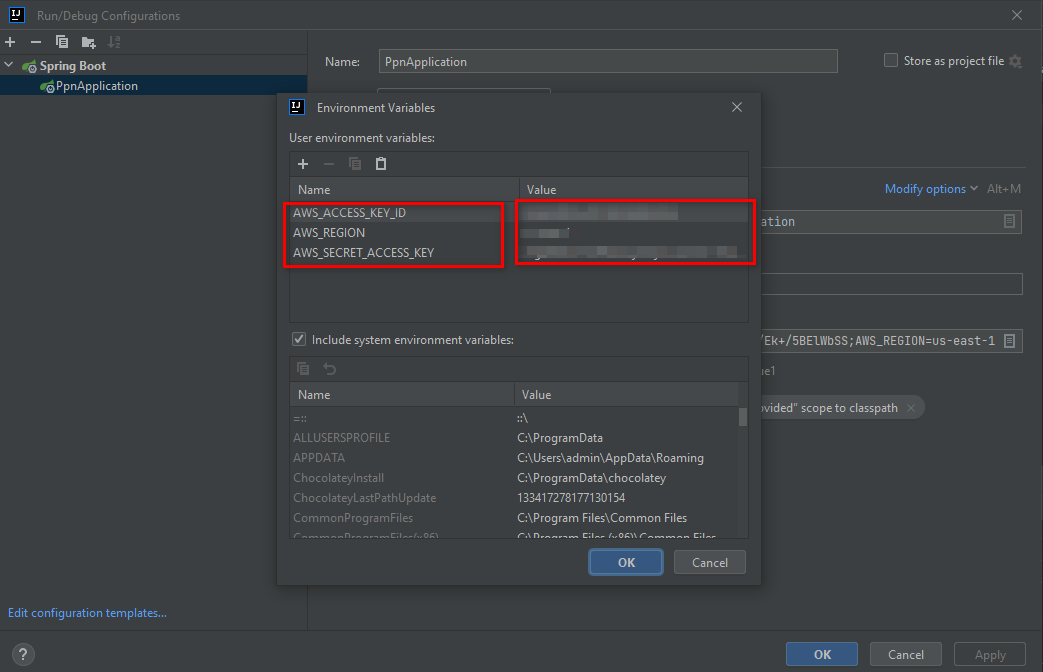Select APPDATA system variable
This screenshot has width=1043, height=672.
pyautogui.click(x=319, y=458)
